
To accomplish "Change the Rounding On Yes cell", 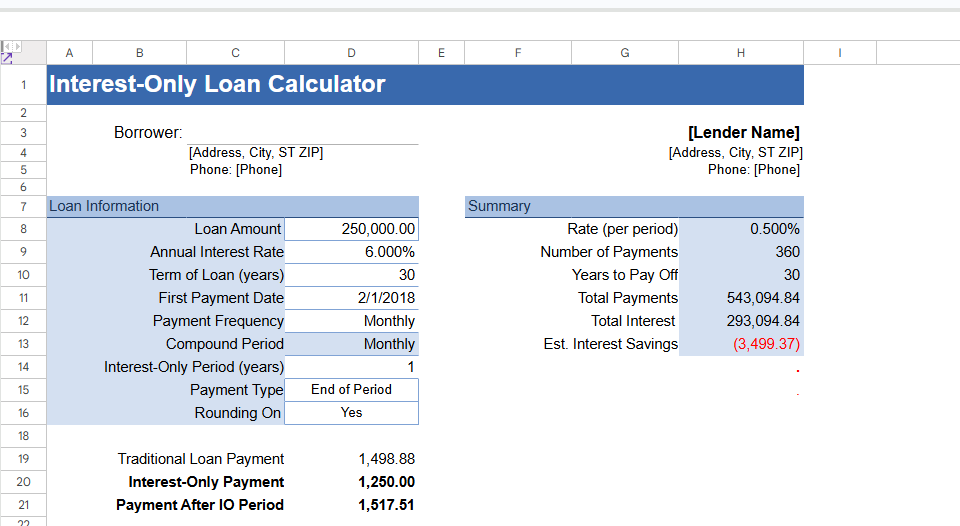I will click(x=351, y=413).
